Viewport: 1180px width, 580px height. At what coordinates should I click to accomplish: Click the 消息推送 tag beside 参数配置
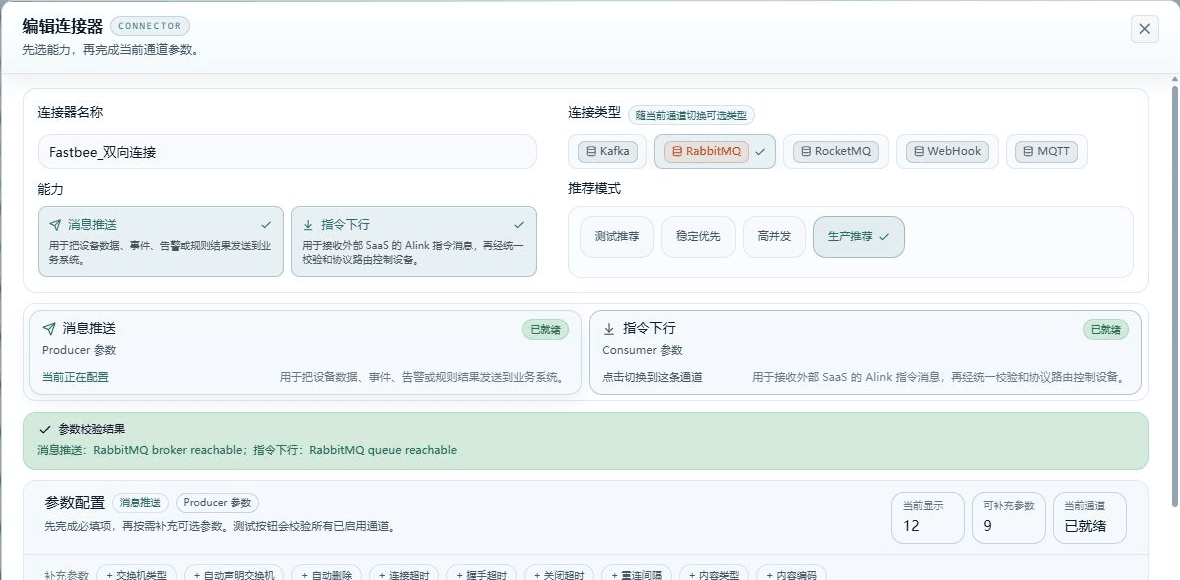[141, 503]
